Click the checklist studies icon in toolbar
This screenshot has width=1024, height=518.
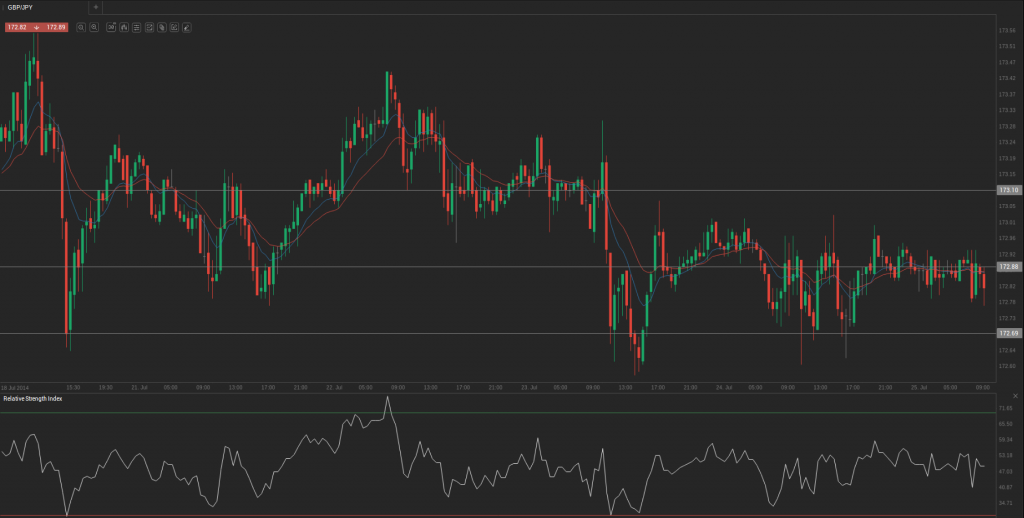click(149, 27)
